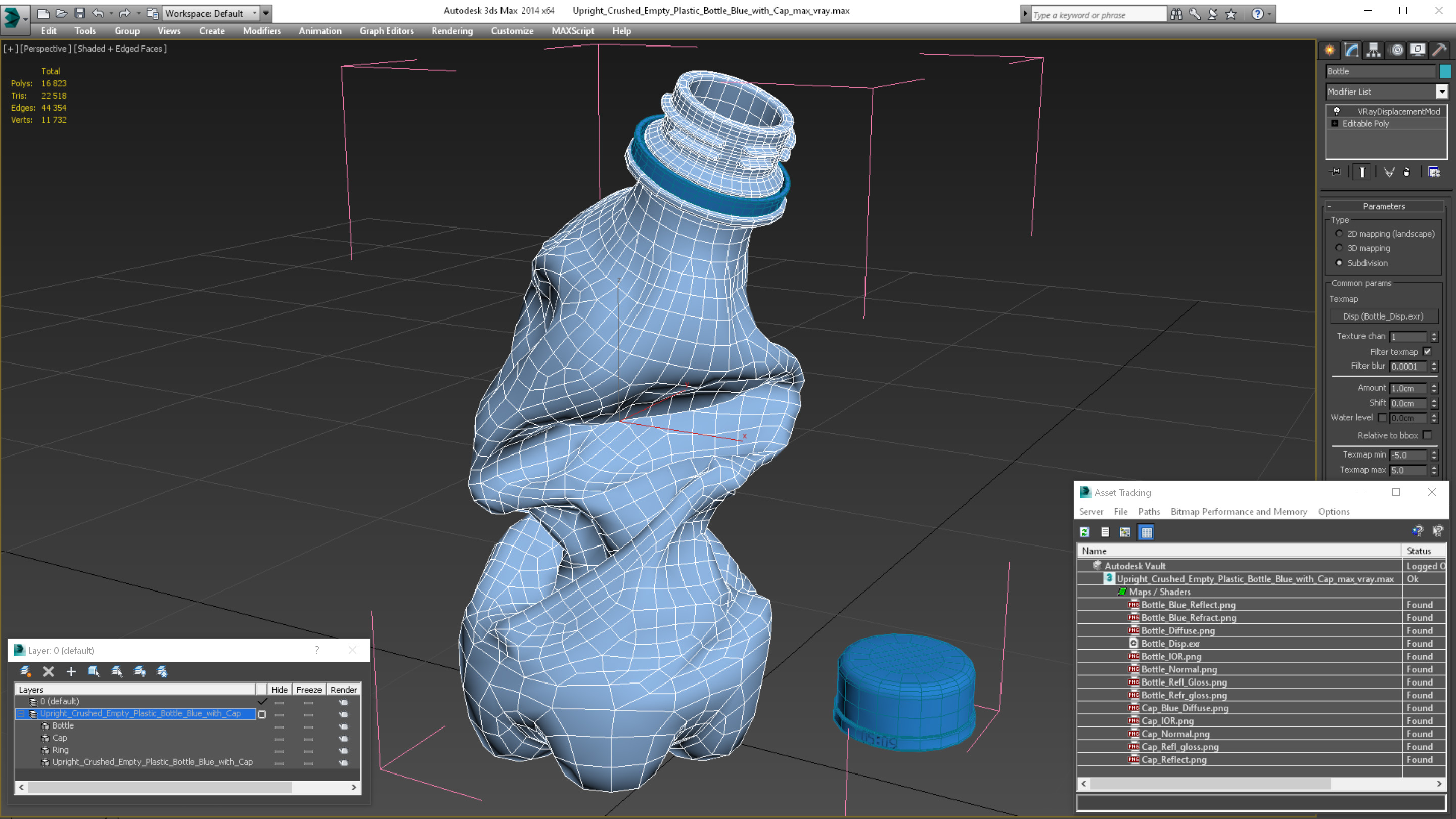Viewport: 1456px width, 819px height.
Task: Toggle the VRayDisplacementMod lightbulb icon
Action: click(x=1336, y=111)
